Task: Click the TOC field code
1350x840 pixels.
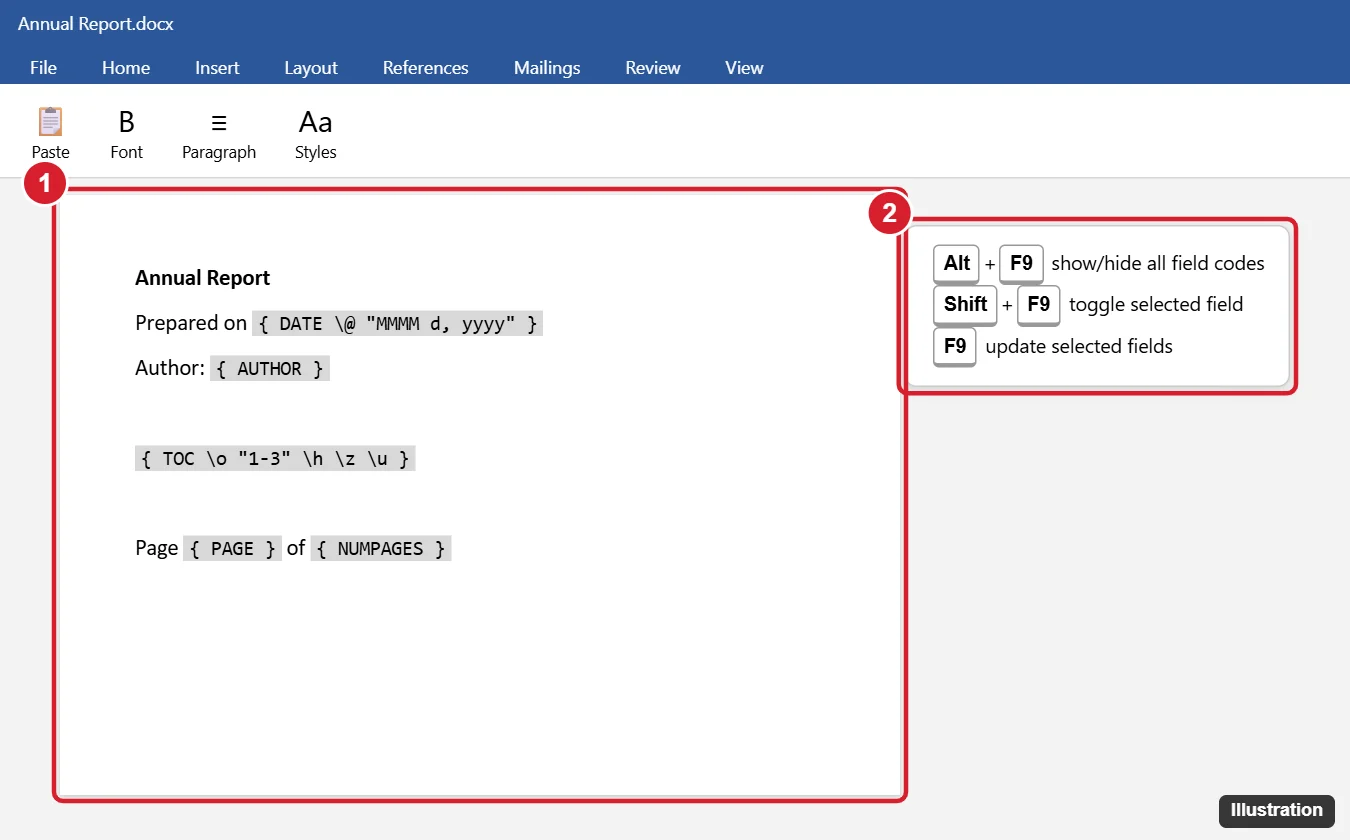Action: [275, 459]
